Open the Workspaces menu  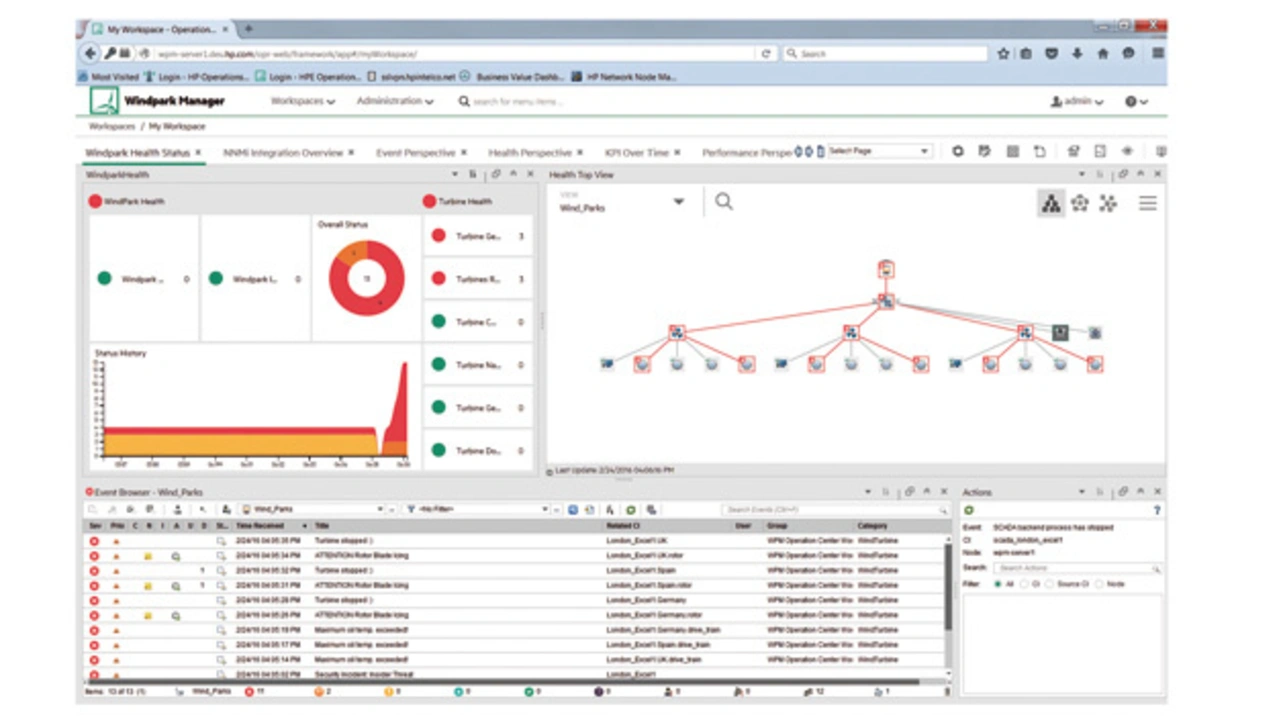(x=302, y=102)
